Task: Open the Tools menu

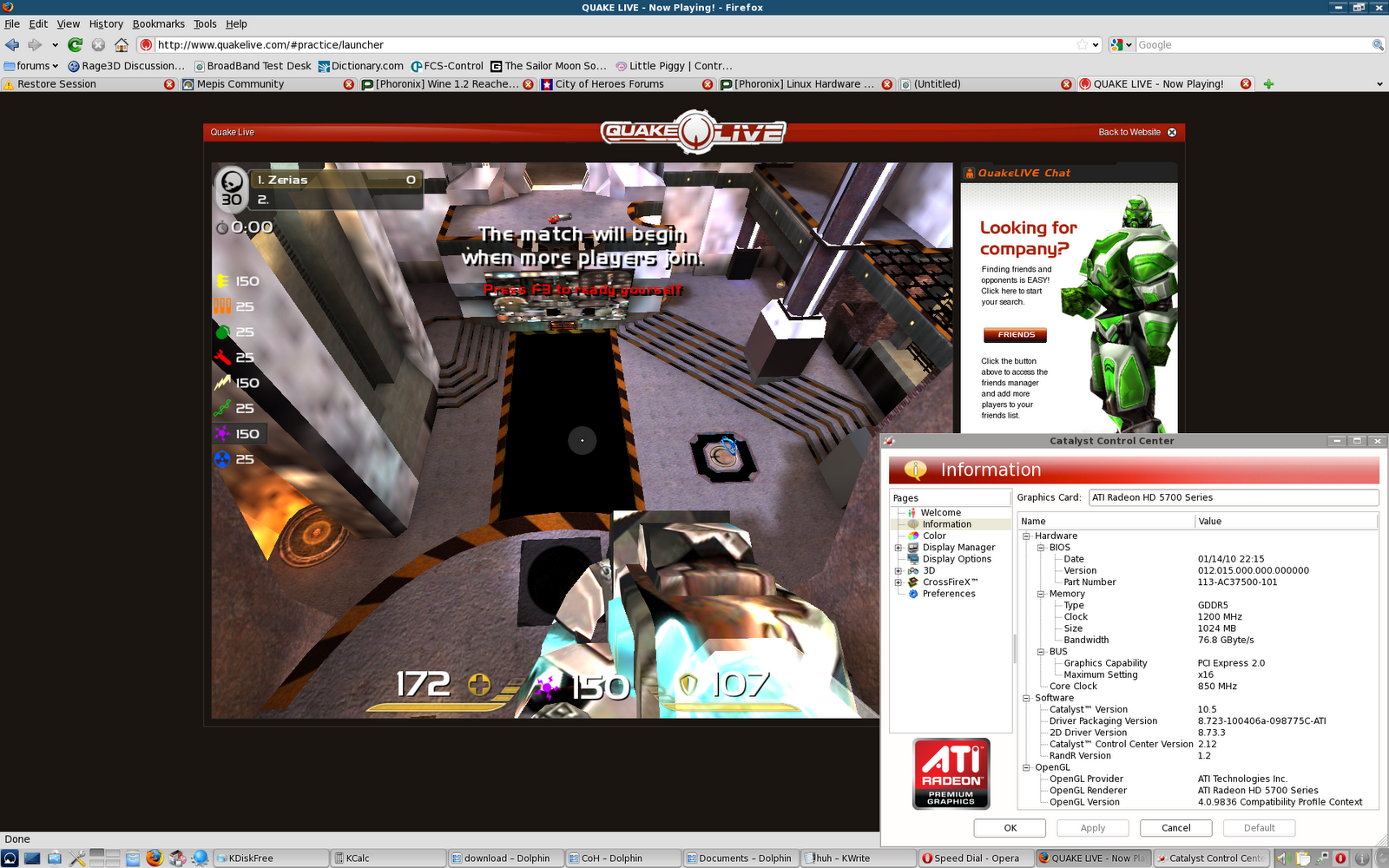Action: coord(205,24)
